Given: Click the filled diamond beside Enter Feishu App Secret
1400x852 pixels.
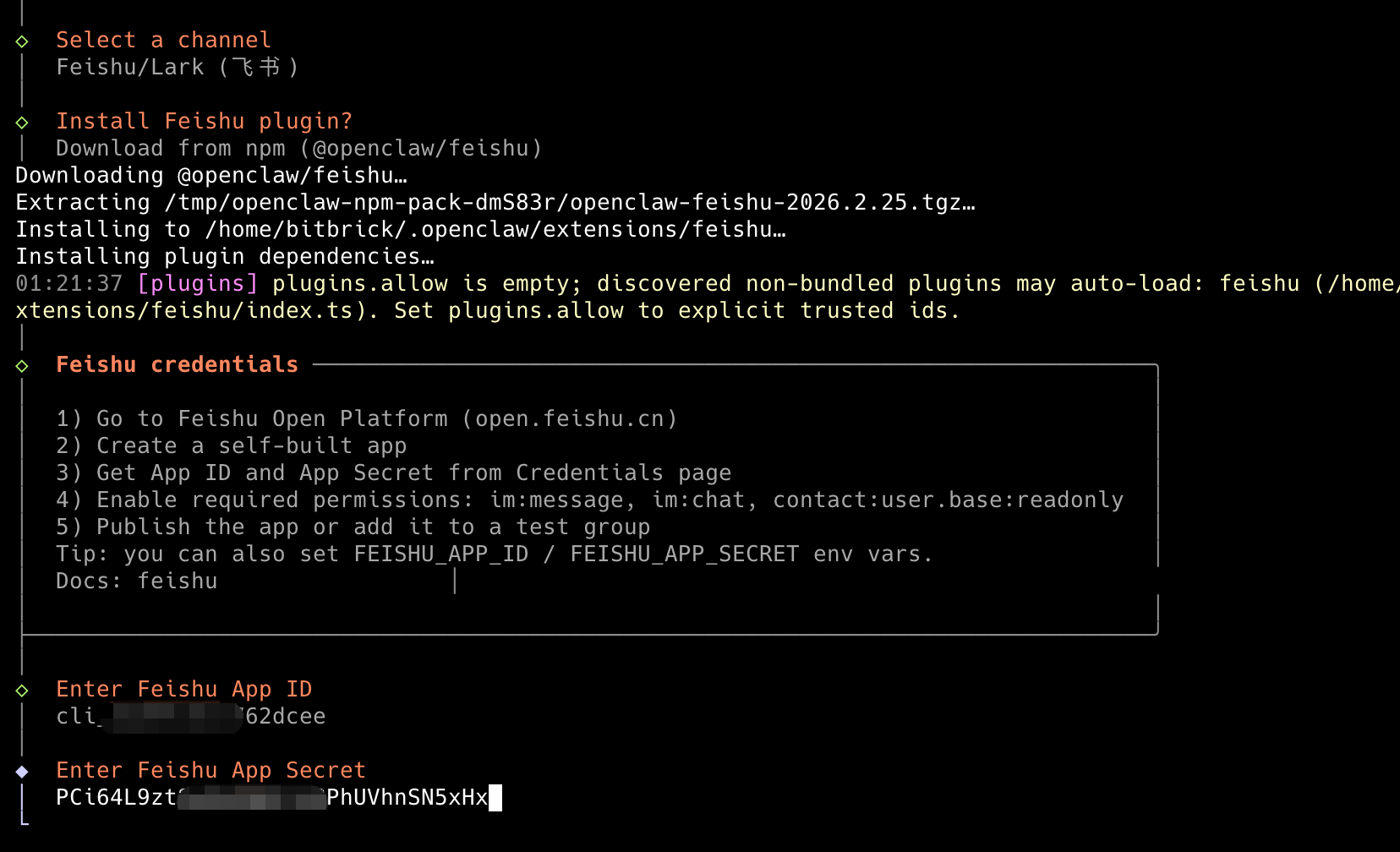Looking at the screenshot, I should (22, 772).
